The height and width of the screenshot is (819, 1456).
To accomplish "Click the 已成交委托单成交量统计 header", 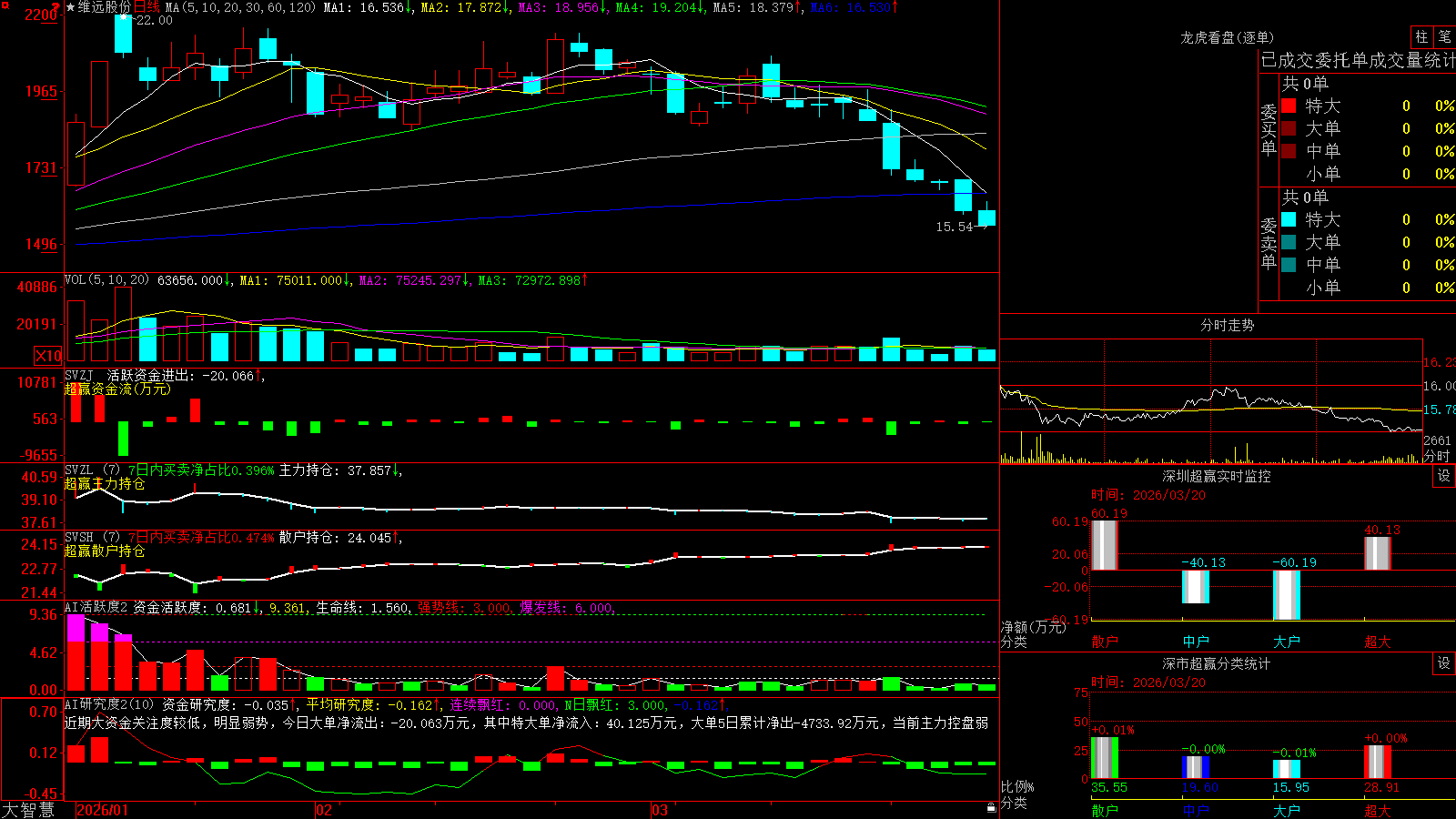I will [1358, 60].
